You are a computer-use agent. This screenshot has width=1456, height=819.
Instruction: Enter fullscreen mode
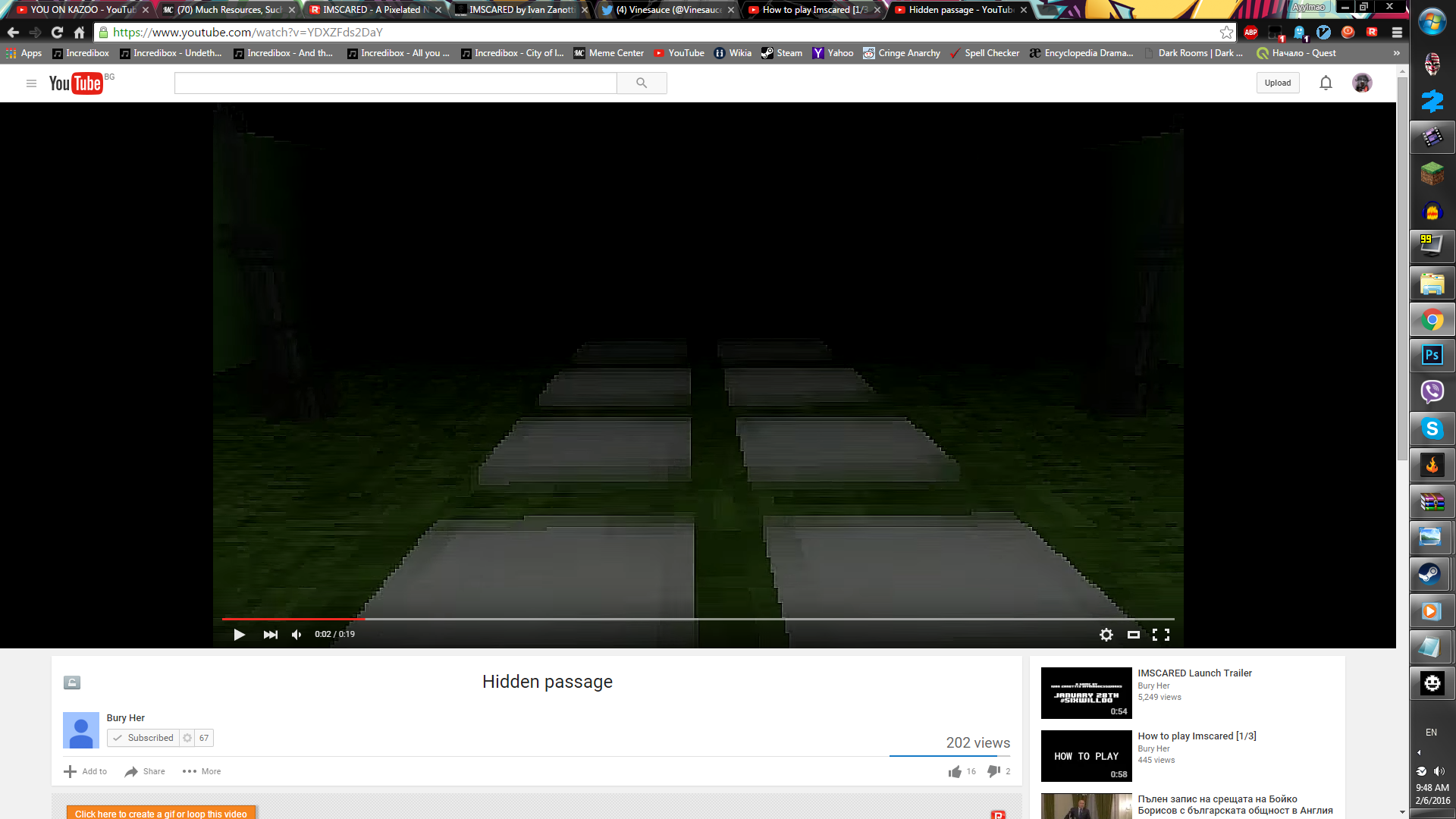point(1160,635)
